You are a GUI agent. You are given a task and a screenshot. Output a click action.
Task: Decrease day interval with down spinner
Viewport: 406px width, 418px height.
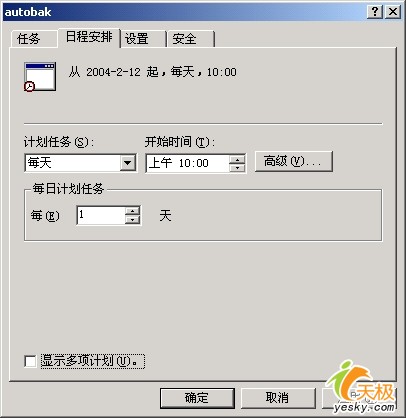click(x=132, y=220)
